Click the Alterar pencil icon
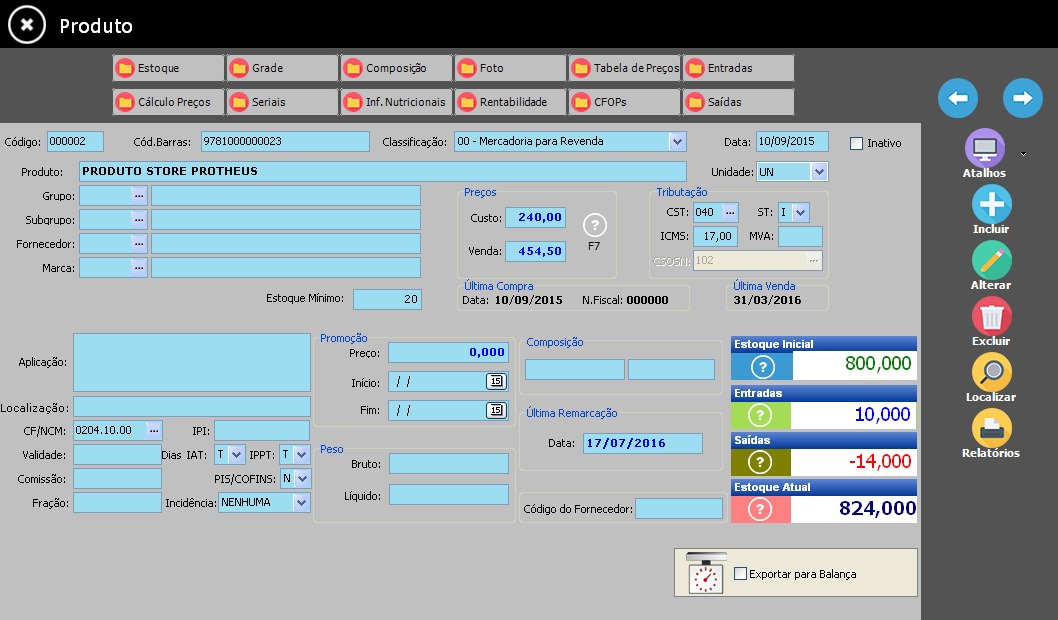The image size is (1058, 620). (x=991, y=260)
